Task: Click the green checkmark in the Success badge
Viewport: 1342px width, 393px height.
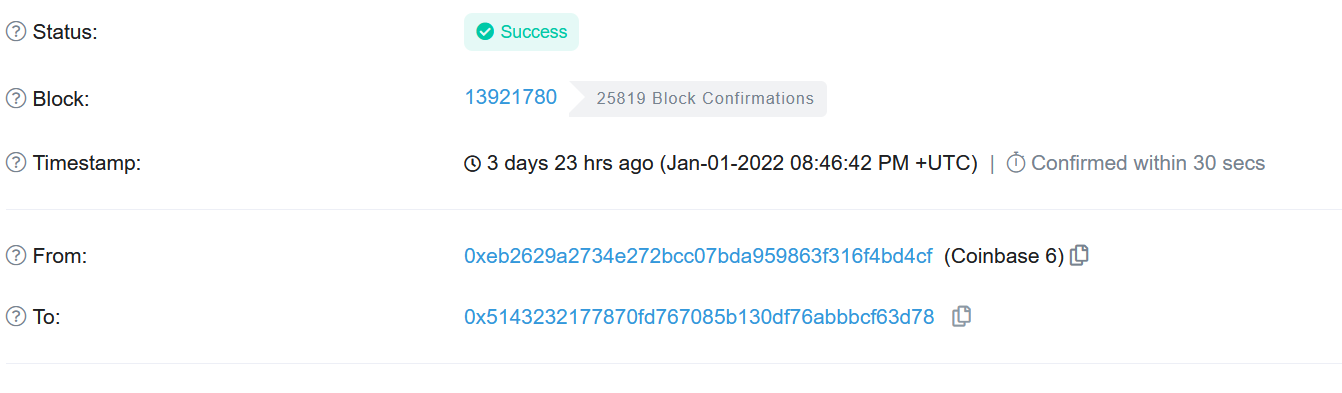Action: [x=485, y=32]
